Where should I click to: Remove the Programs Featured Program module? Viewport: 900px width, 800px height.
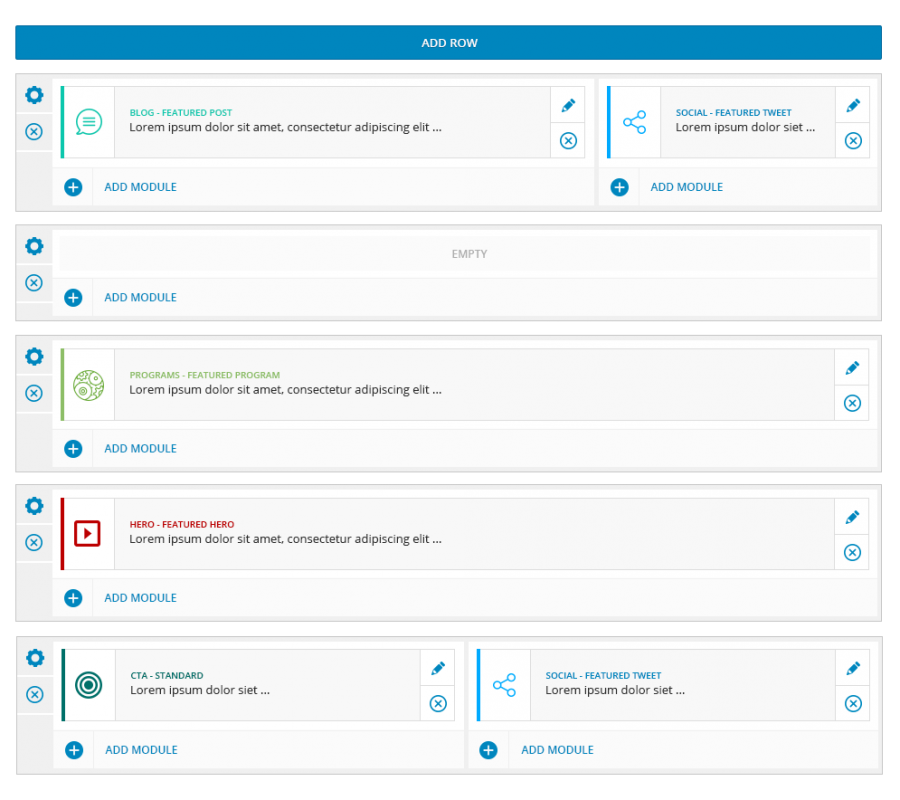coord(852,403)
